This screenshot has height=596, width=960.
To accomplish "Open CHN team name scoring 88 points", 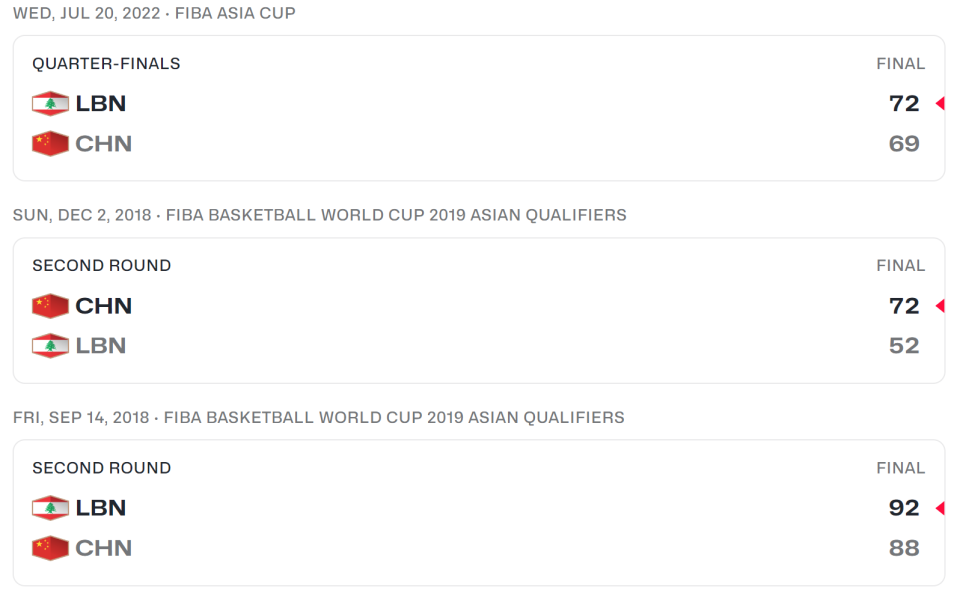I will tap(103, 548).
